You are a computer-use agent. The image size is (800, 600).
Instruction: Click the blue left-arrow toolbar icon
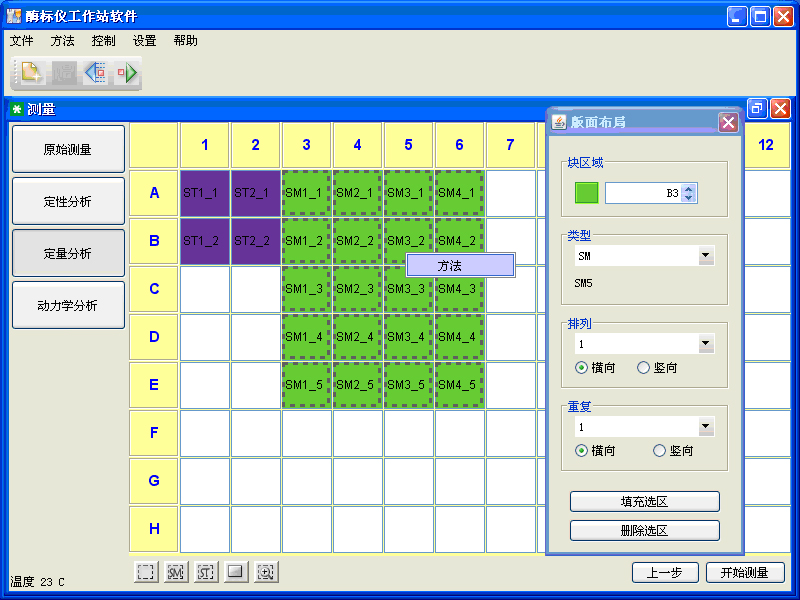[x=95, y=72]
